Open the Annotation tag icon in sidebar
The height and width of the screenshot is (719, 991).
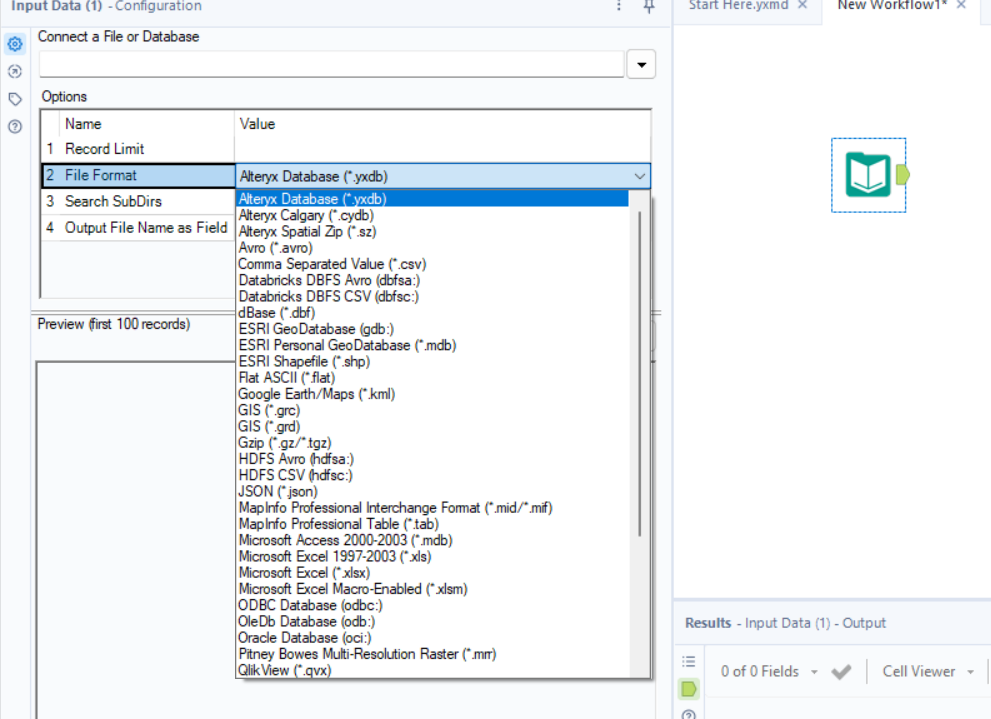(x=15, y=99)
